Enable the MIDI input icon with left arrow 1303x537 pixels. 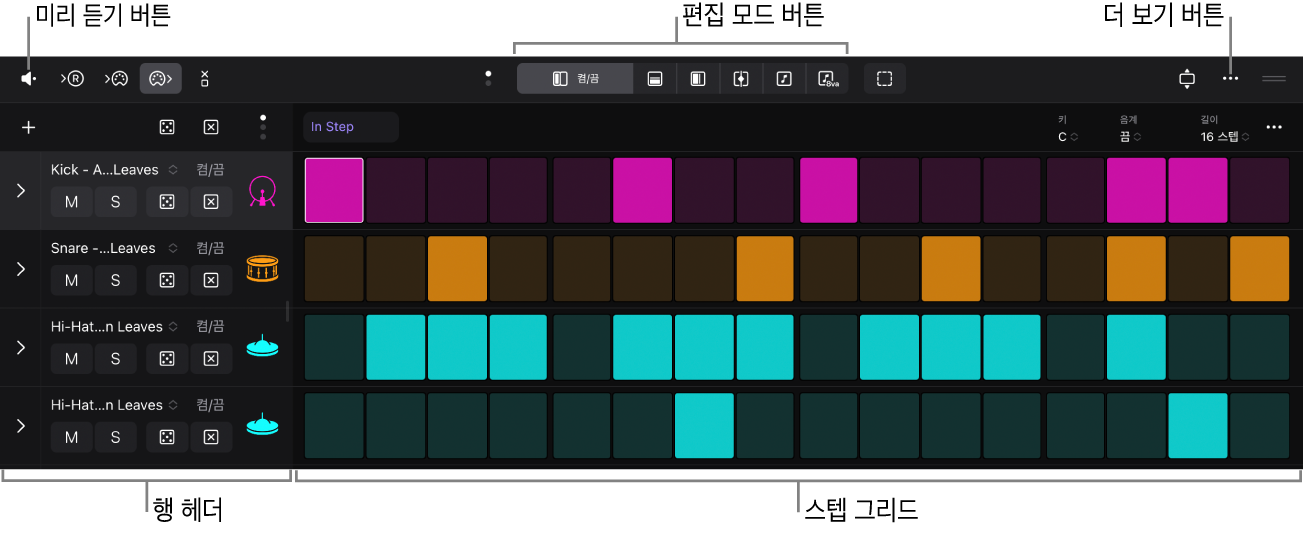(116, 78)
